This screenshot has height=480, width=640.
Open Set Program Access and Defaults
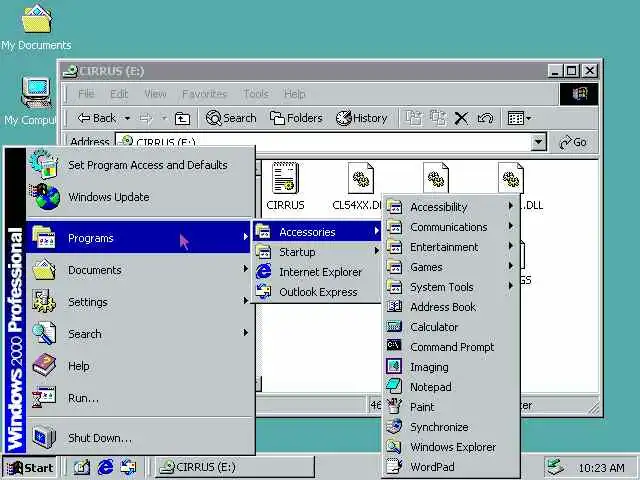[x=140, y=165]
